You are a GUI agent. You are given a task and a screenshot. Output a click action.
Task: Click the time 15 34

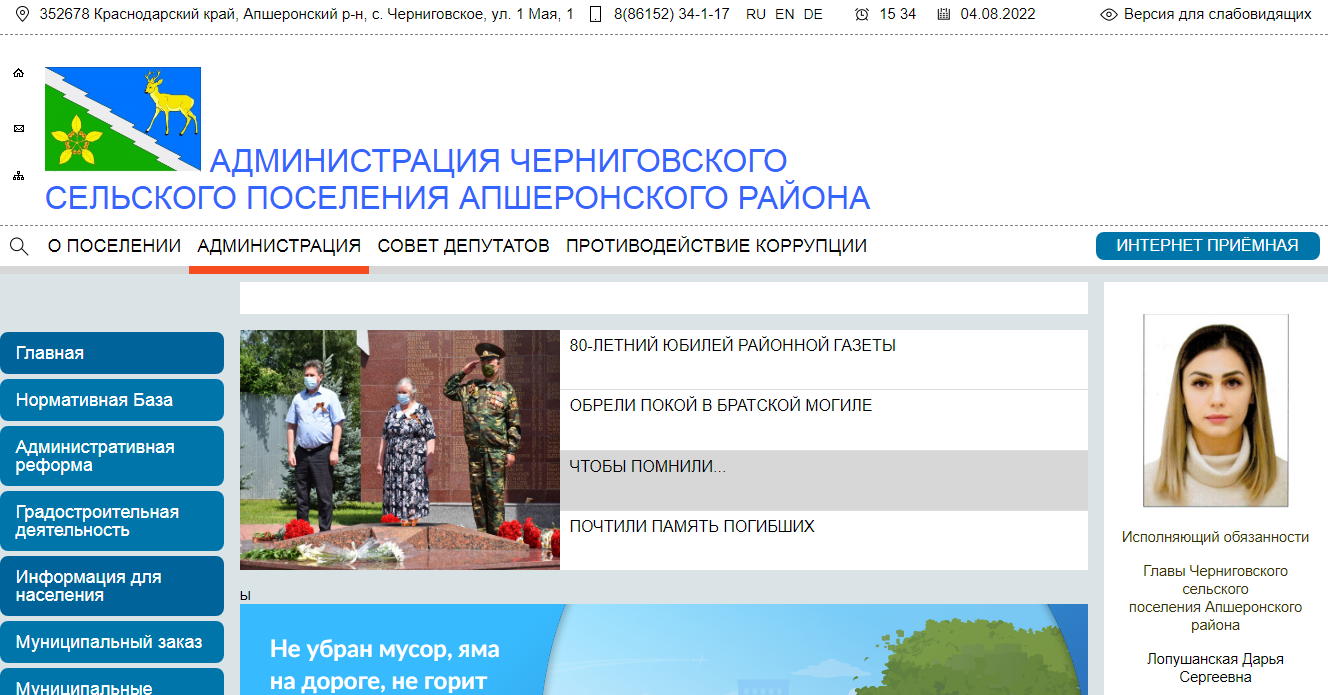[x=898, y=14]
